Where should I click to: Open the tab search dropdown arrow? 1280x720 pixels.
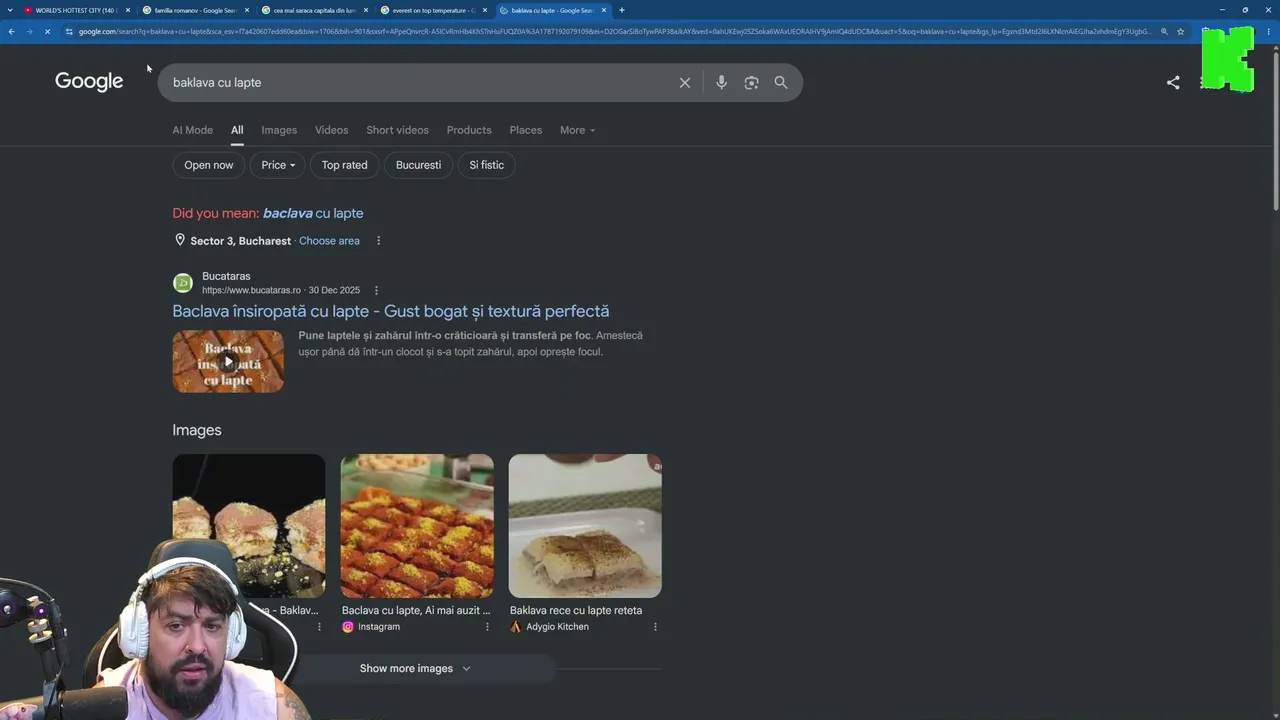(10, 10)
